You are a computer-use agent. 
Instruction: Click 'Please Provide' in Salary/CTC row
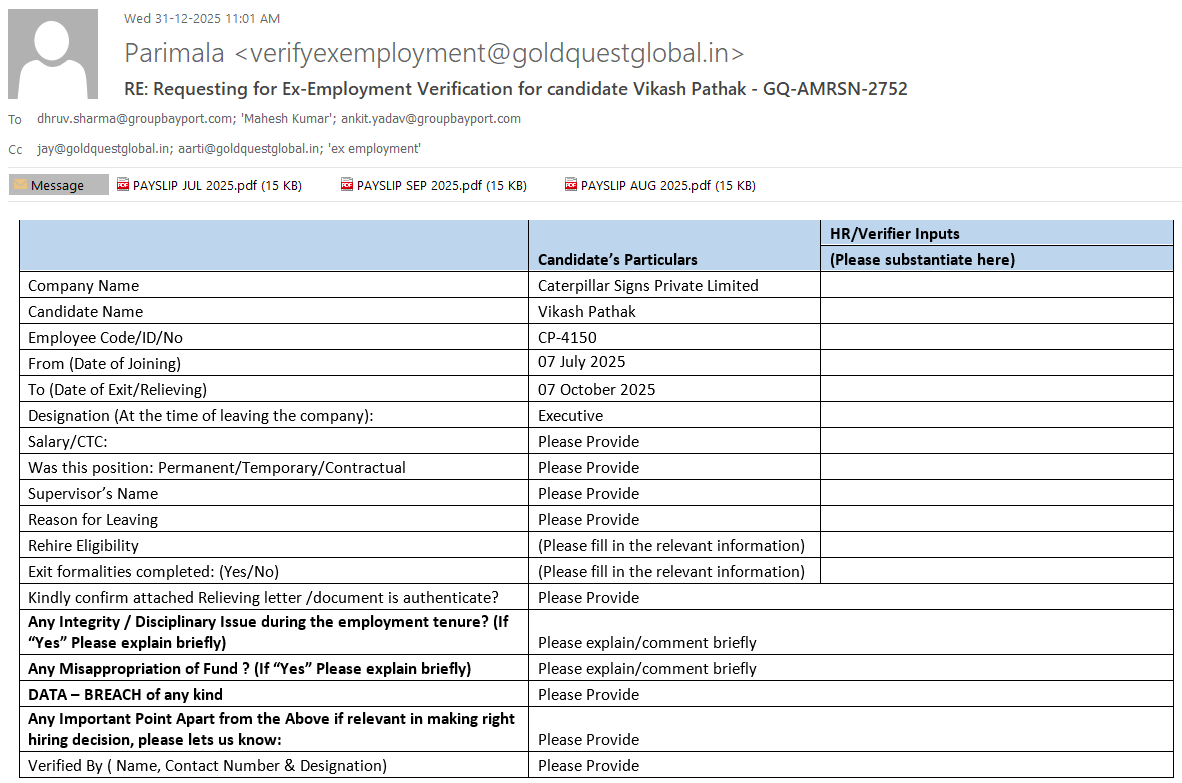point(588,442)
